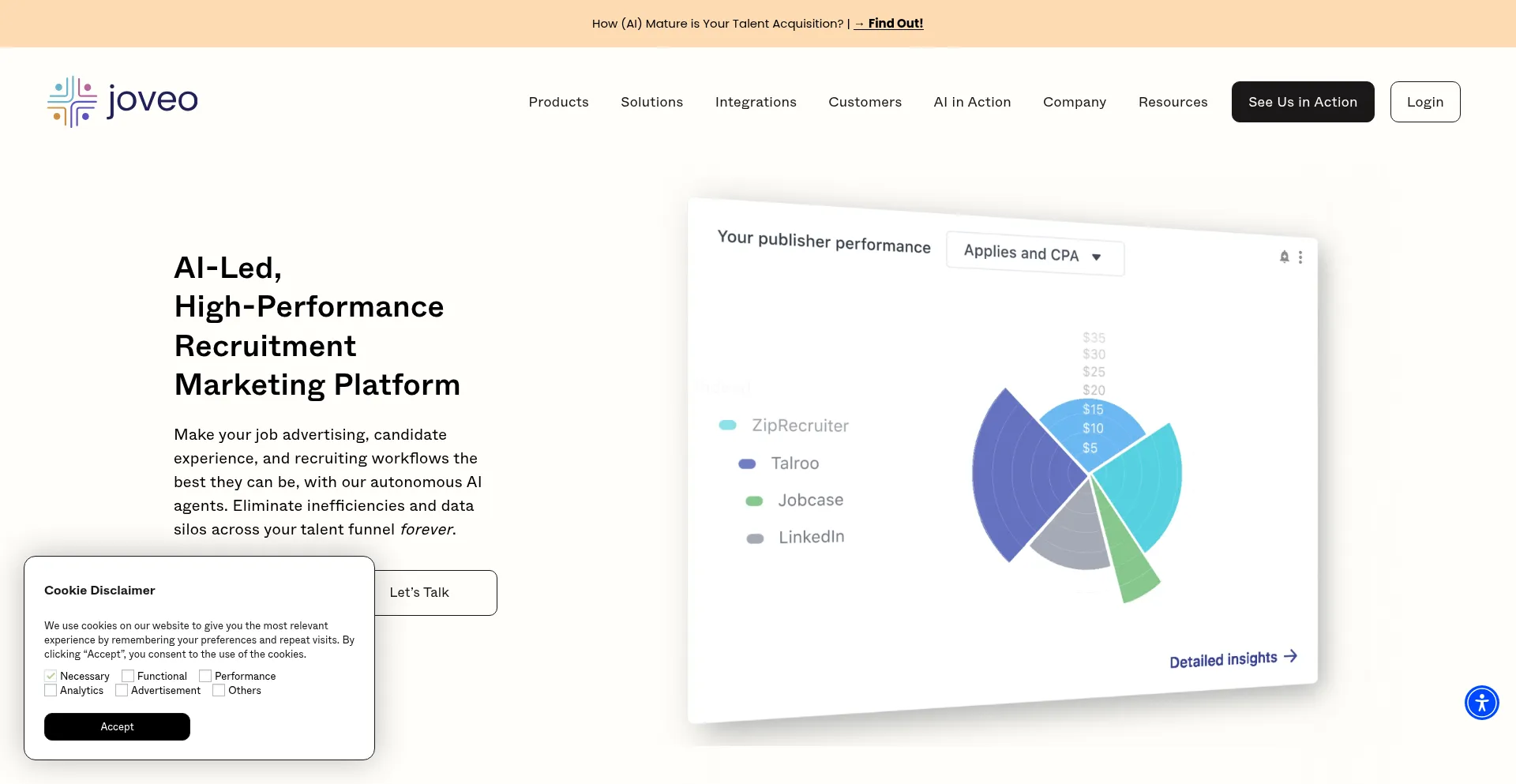Screen dimensions: 1516x784
Task: Click the LinkedIn gray legend marker
Action: (x=755, y=538)
